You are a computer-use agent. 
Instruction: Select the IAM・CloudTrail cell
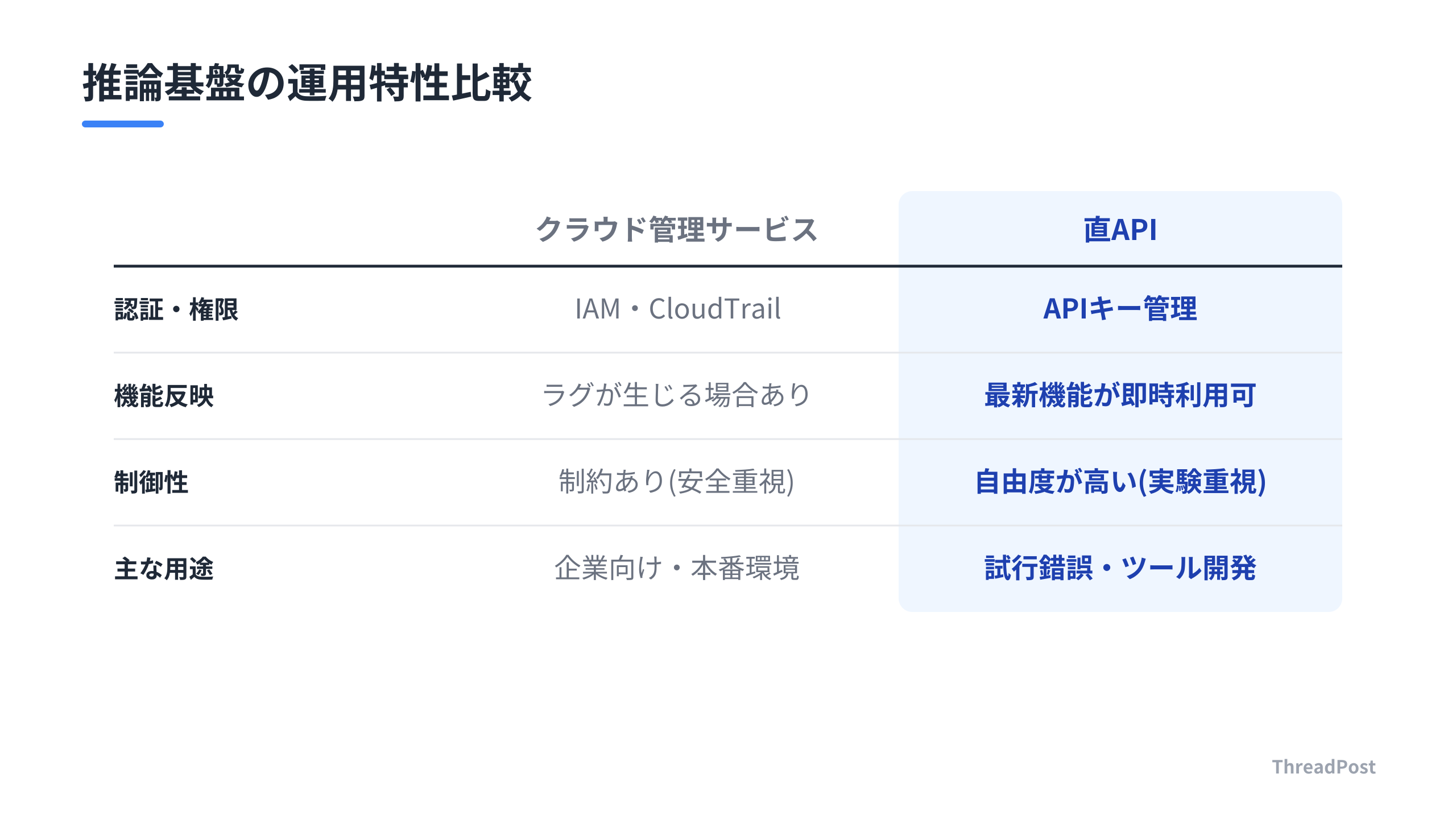tap(677, 309)
